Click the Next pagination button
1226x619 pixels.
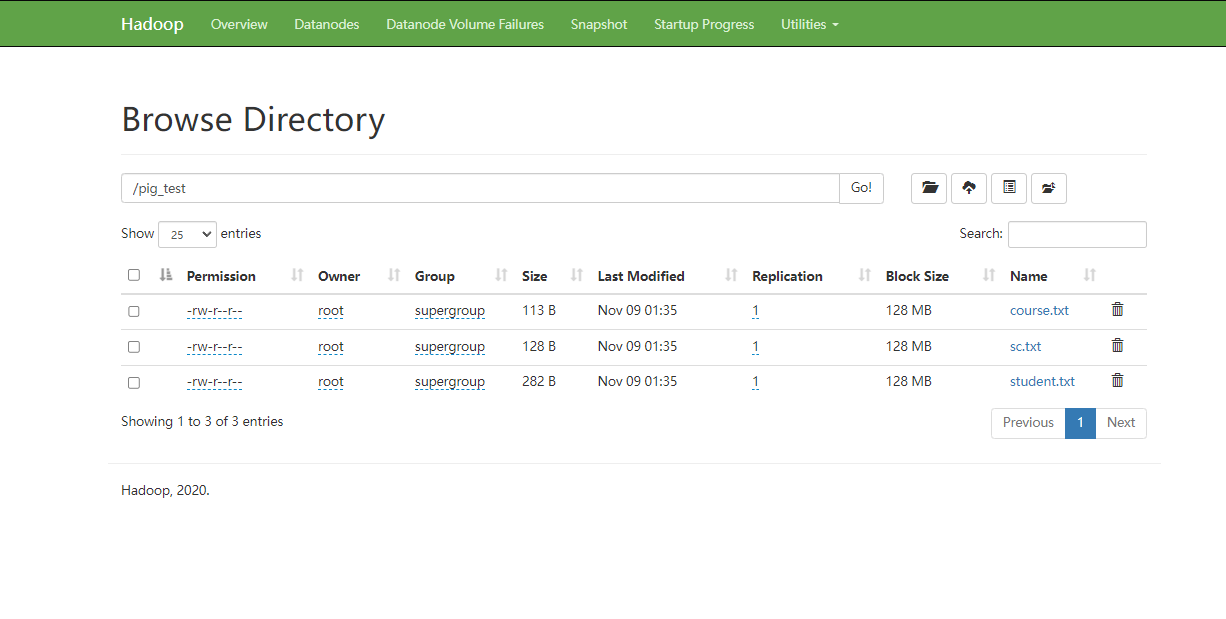click(1120, 423)
